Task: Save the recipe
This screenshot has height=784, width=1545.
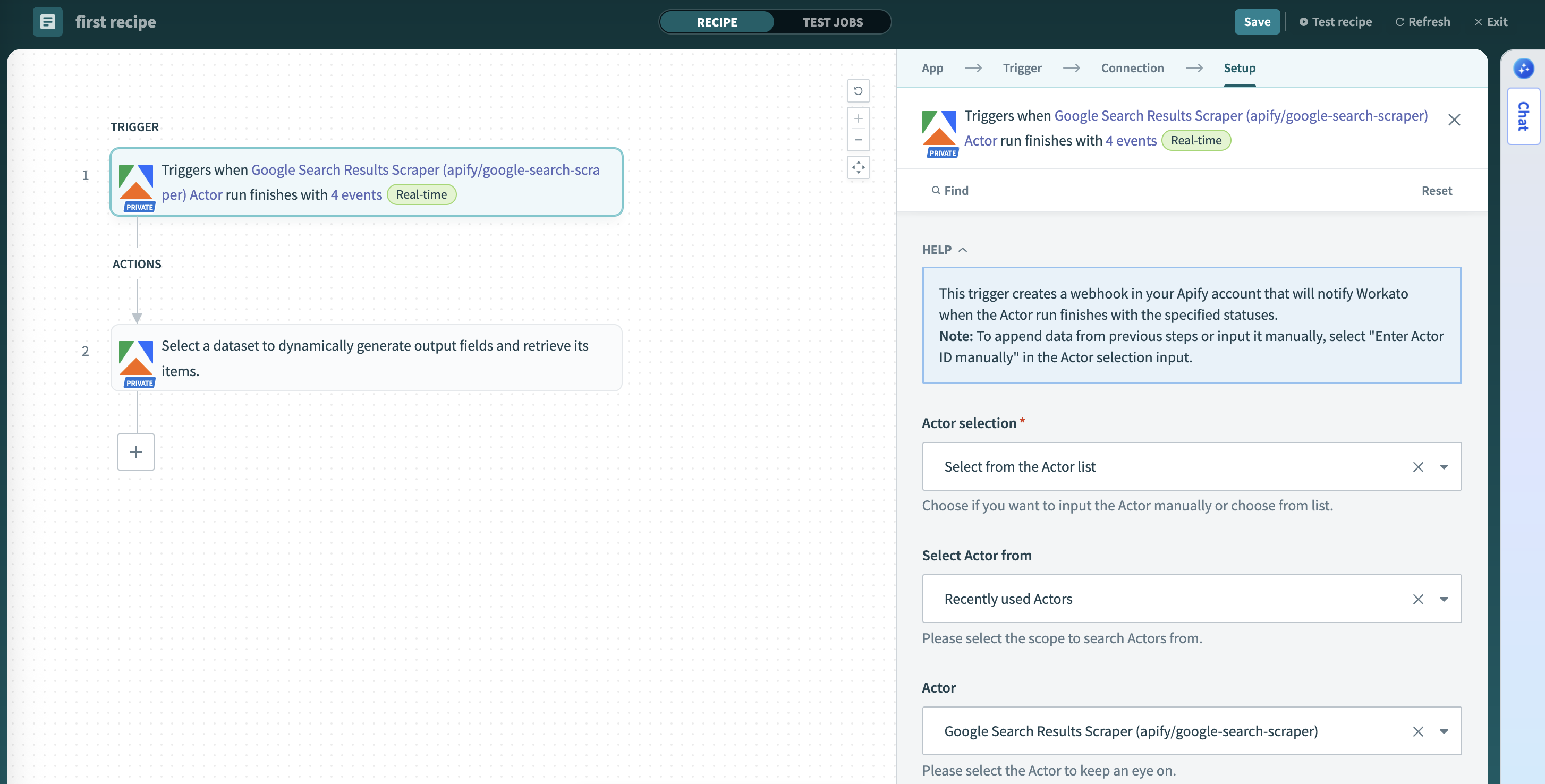Action: click(x=1257, y=22)
